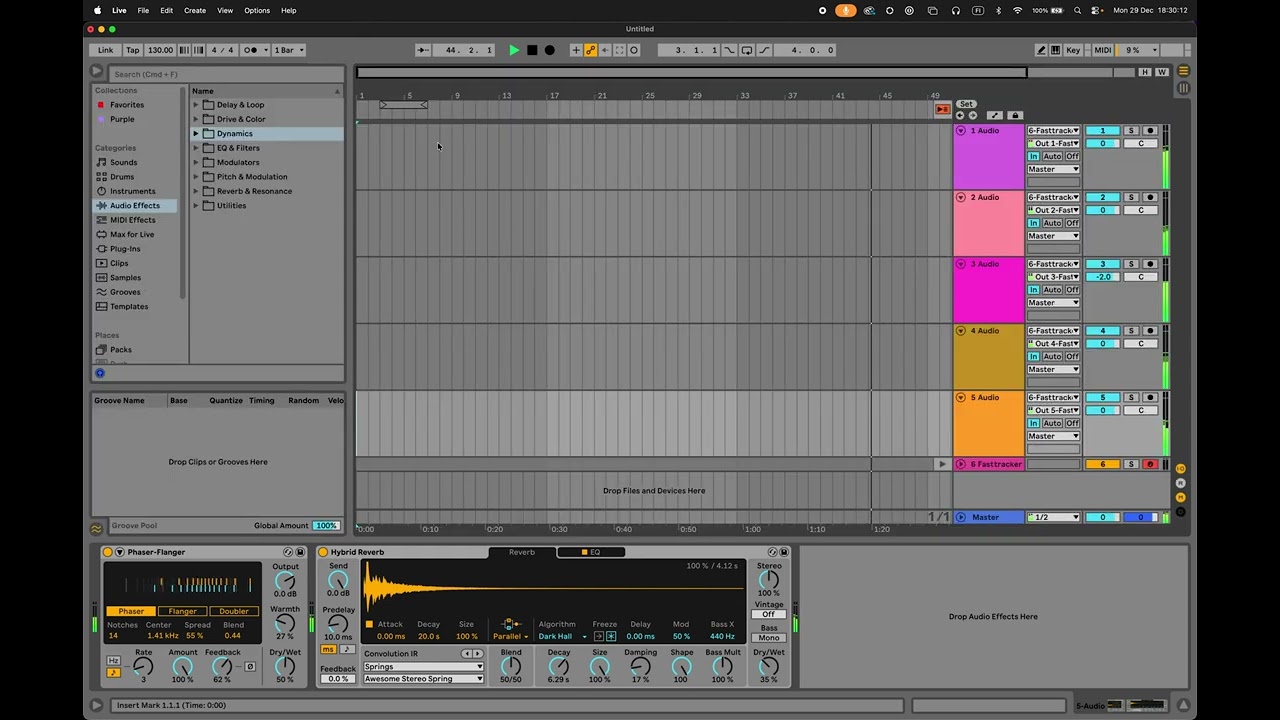This screenshot has height=720, width=1280.
Task: Toggle the Loop switch in transport
Action: pos(747,50)
